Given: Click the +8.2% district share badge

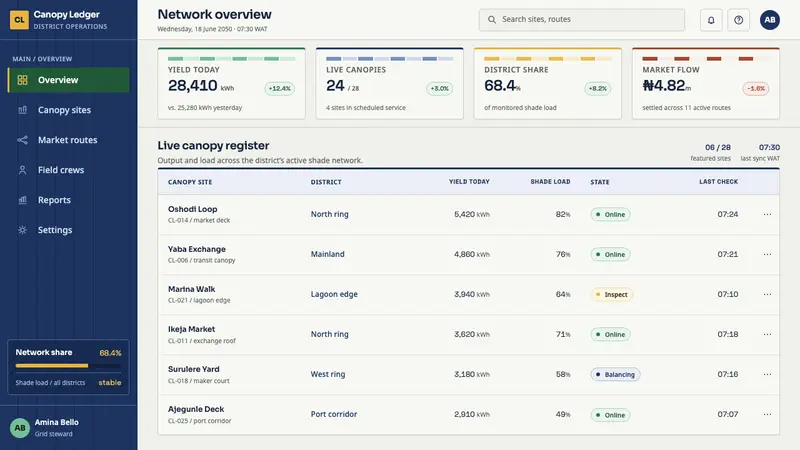Looking at the screenshot, I should tap(597, 88).
